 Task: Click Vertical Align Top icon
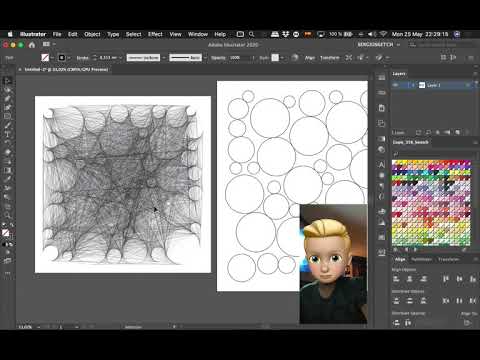click(446, 279)
